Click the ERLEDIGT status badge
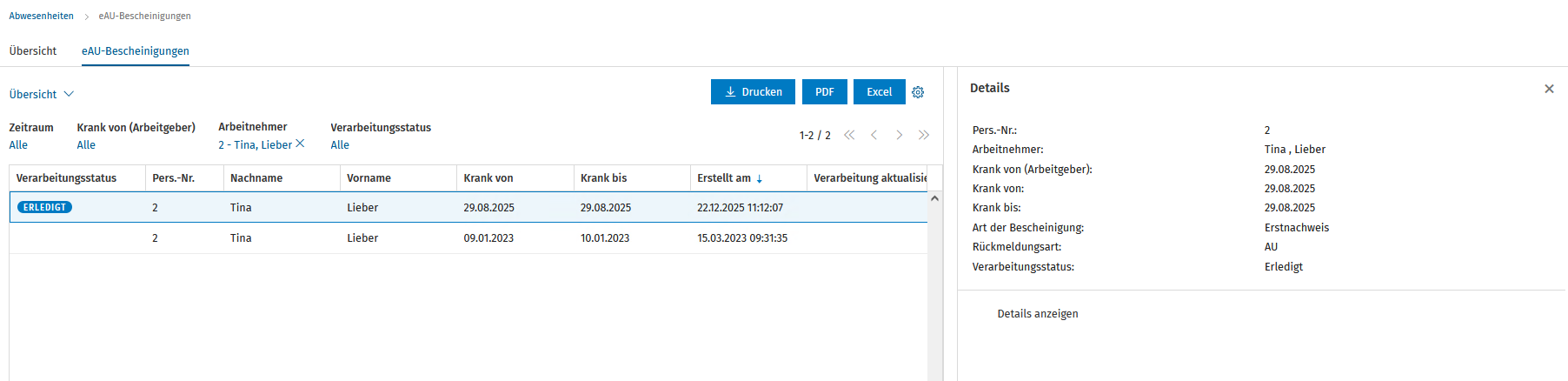The image size is (1568, 381). [x=44, y=207]
